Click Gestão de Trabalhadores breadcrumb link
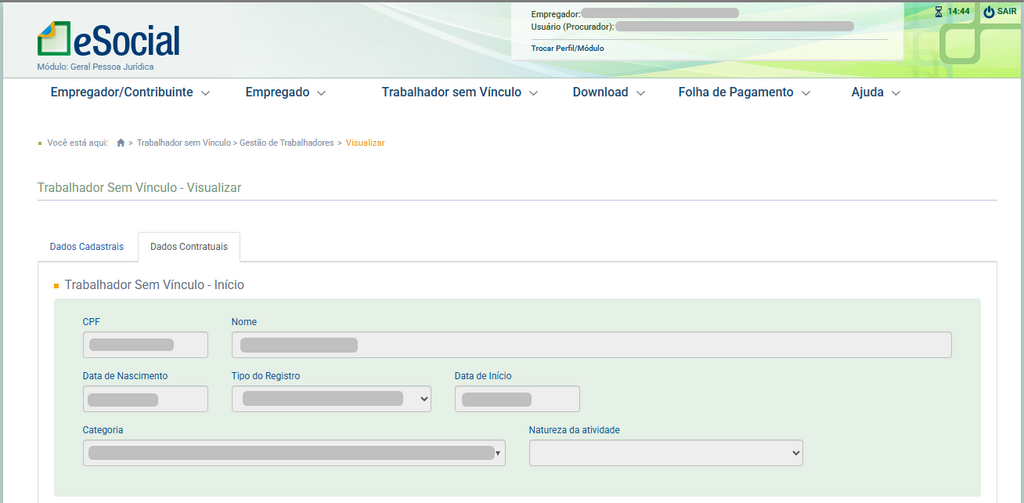Viewport: 1024px width, 503px height. coord(286,143)
